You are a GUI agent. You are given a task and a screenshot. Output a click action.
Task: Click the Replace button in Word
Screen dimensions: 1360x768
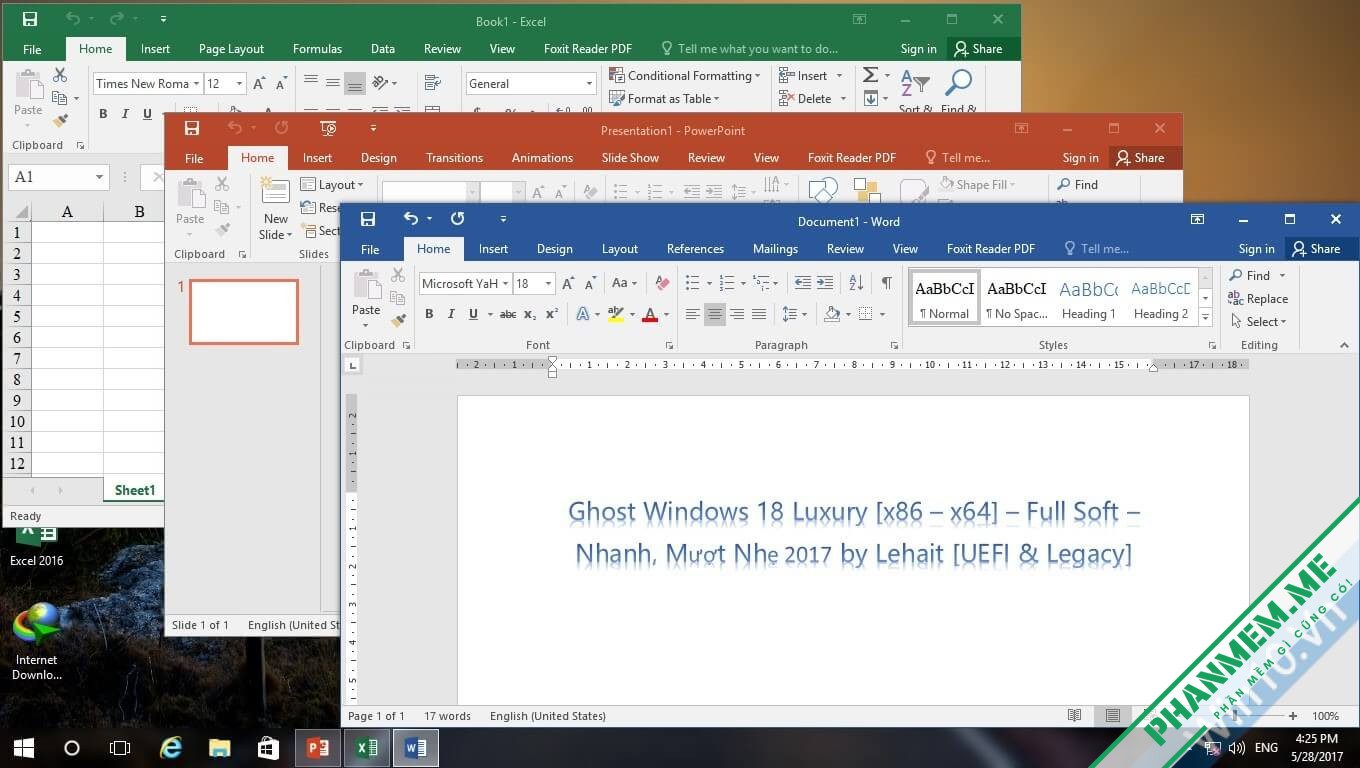1258,299
